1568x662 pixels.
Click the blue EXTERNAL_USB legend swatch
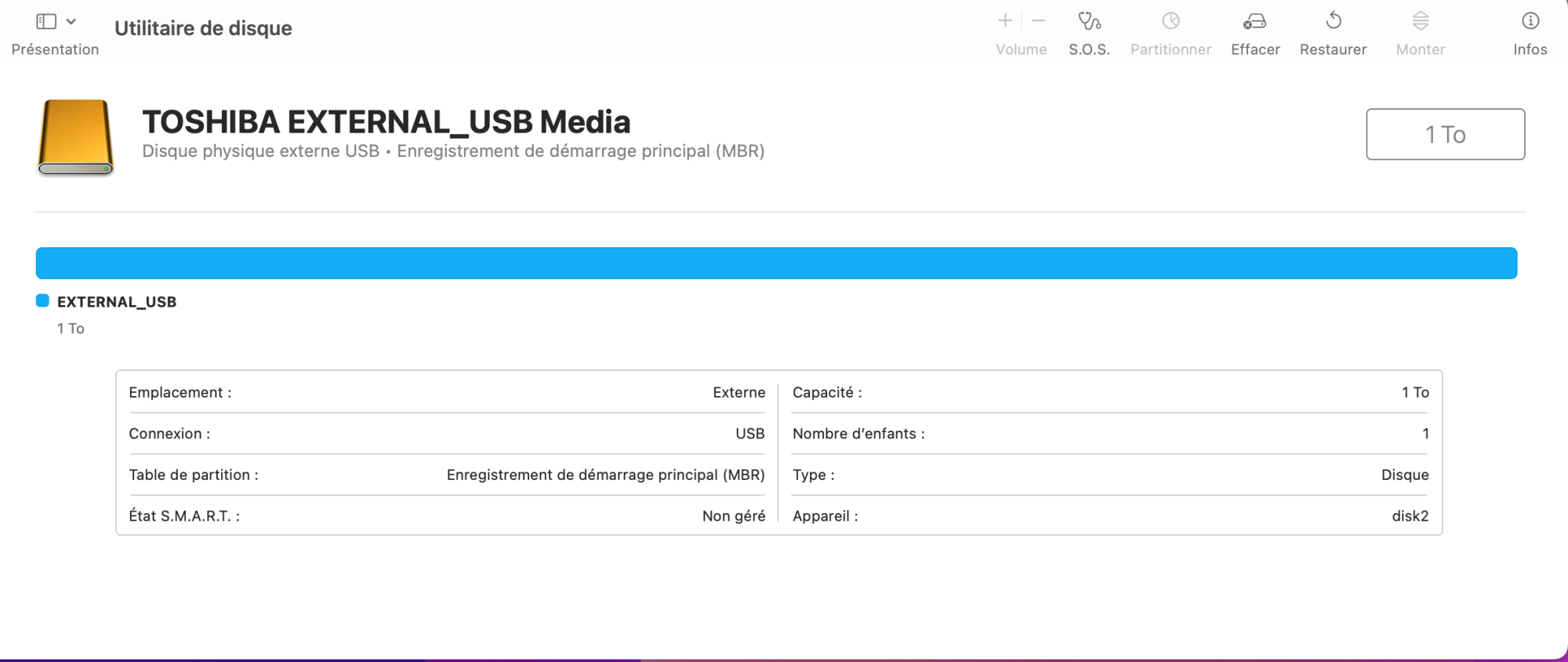[x=42, y=301]
